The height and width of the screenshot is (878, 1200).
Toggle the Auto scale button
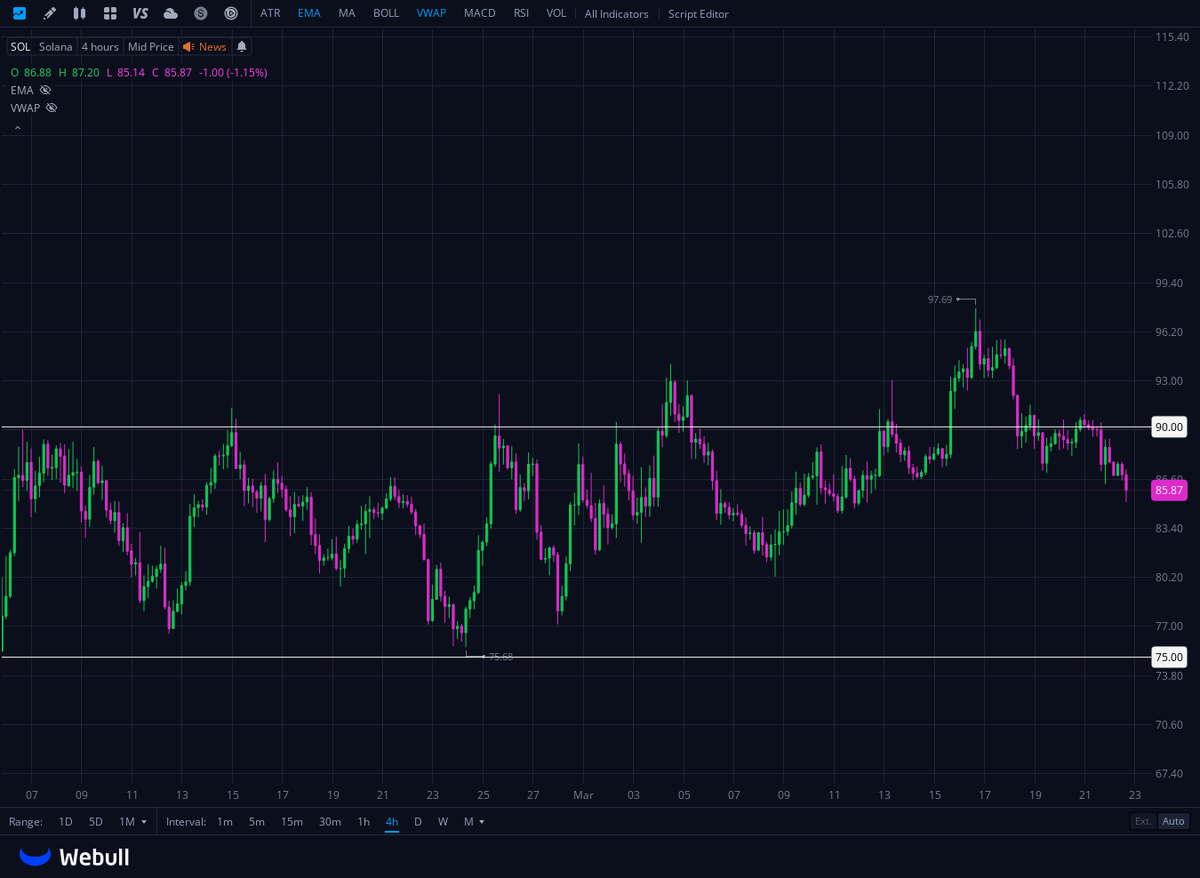(1173, 821)
